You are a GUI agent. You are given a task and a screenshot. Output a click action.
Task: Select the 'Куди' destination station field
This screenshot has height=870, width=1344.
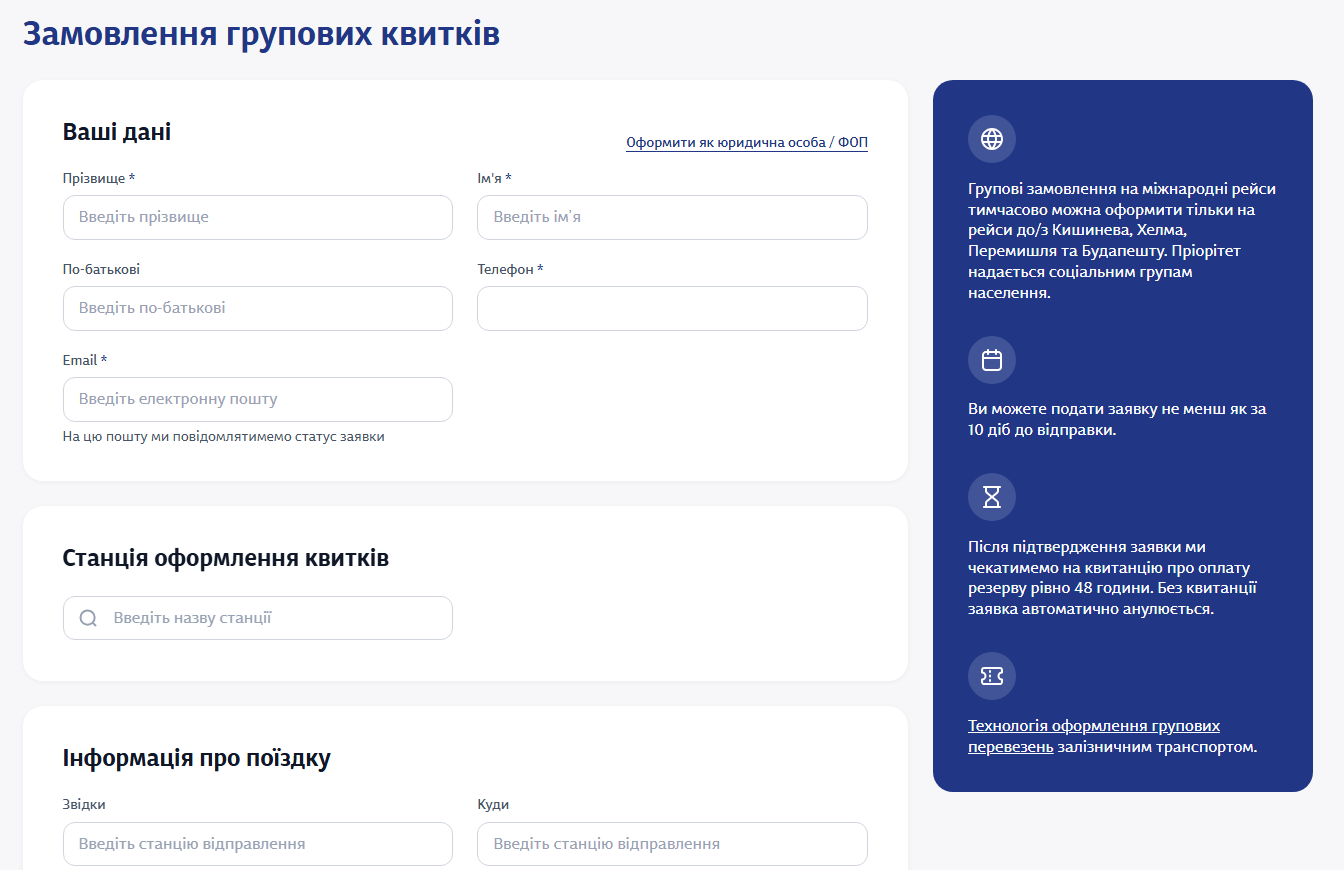pyautogui.click(x=671, y=844)
